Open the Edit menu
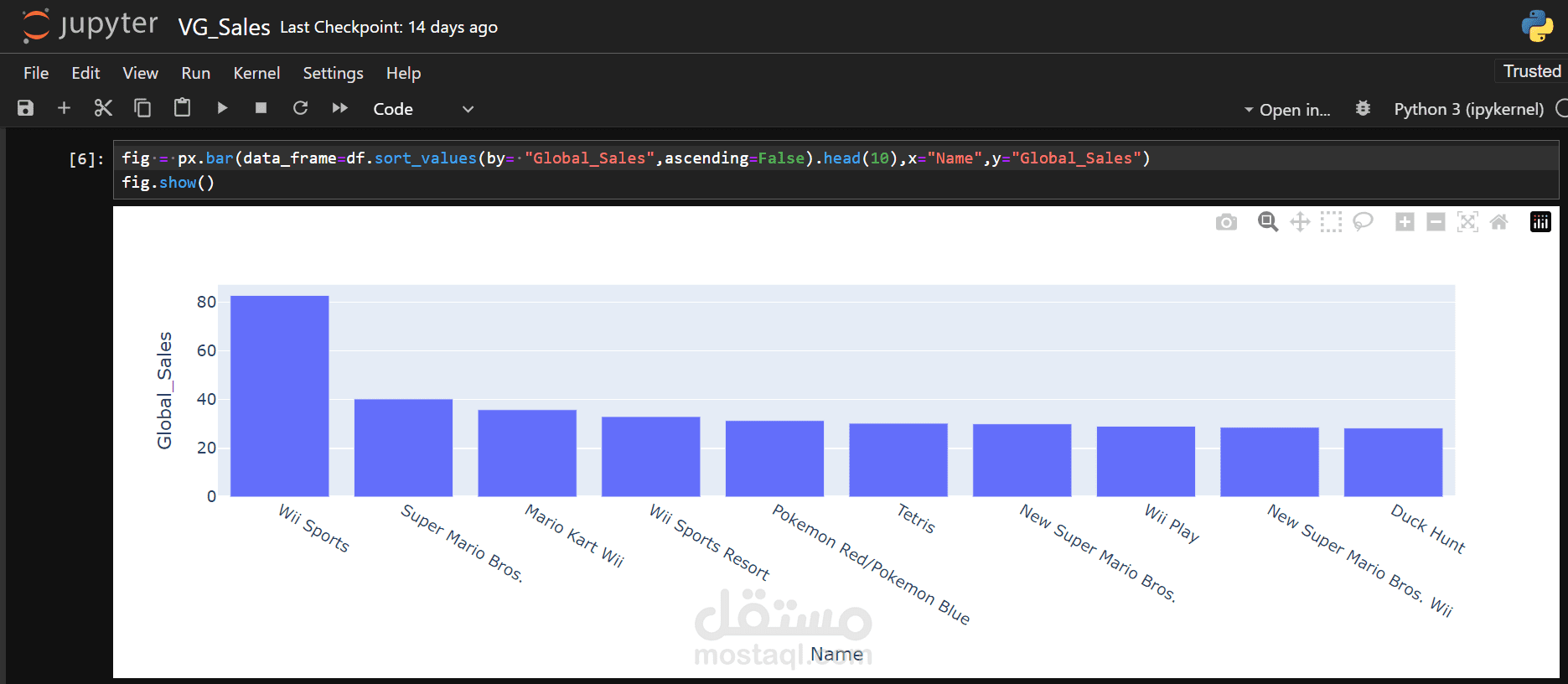 tap(85, 73)
